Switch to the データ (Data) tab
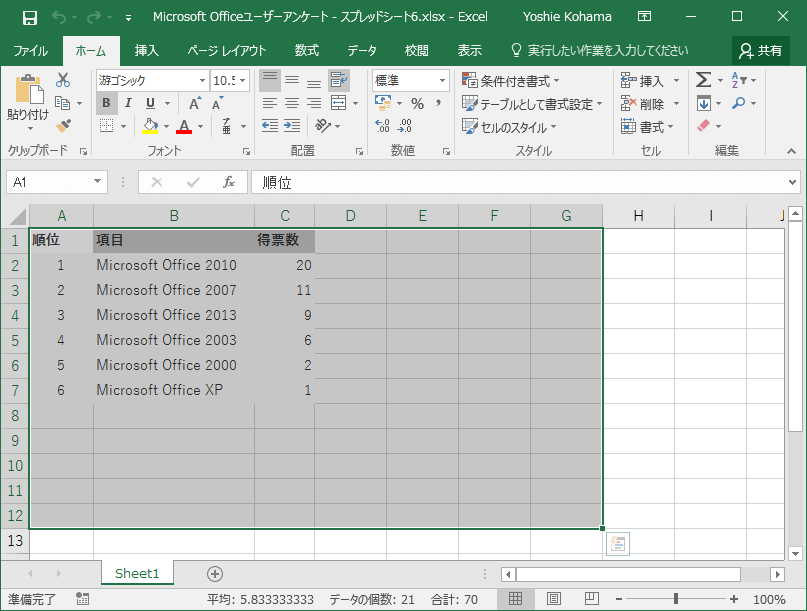 pyautogui.click(x=362, y=50)
